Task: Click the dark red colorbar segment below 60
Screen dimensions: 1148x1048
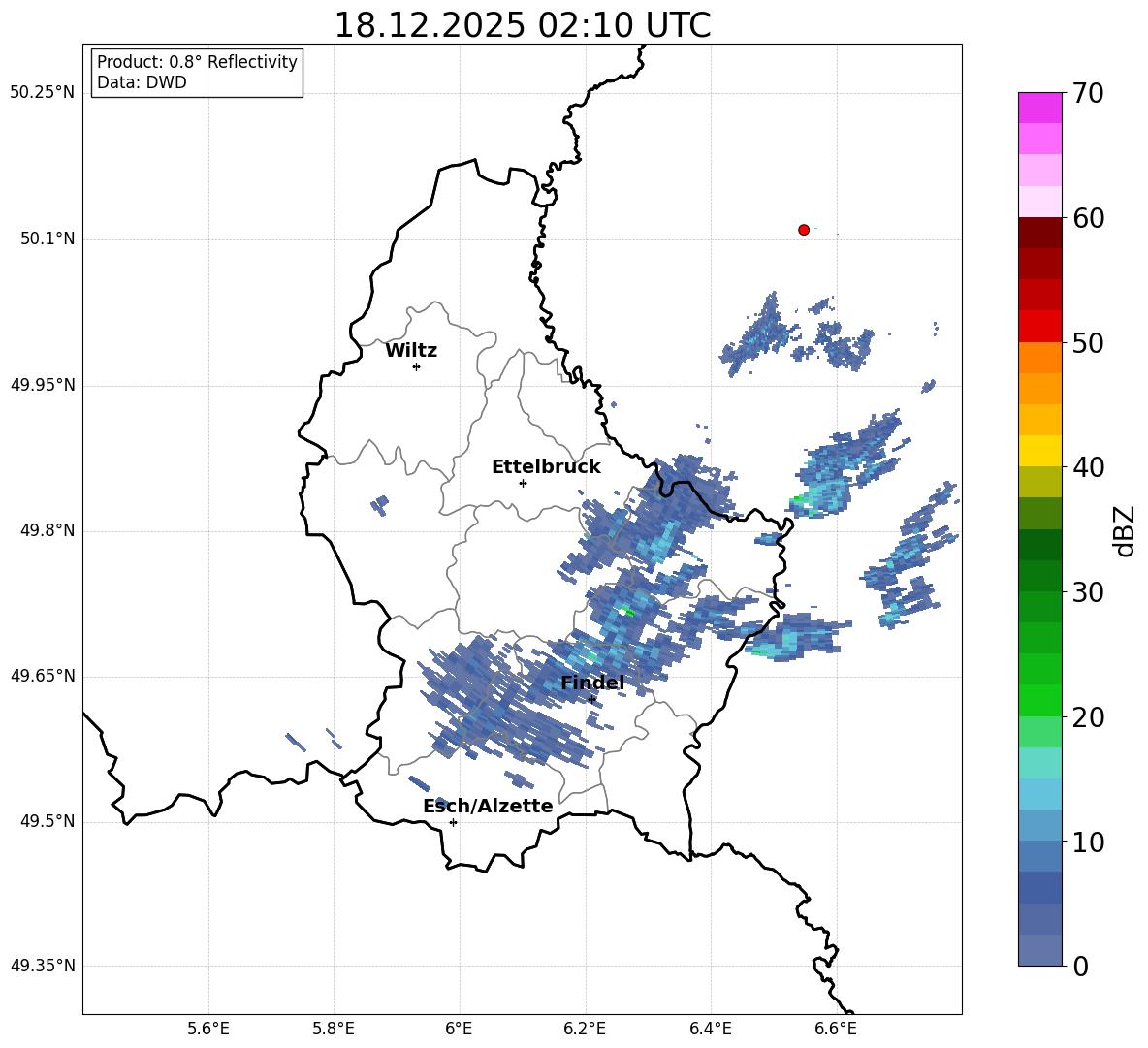Action: pos(1039,234)
